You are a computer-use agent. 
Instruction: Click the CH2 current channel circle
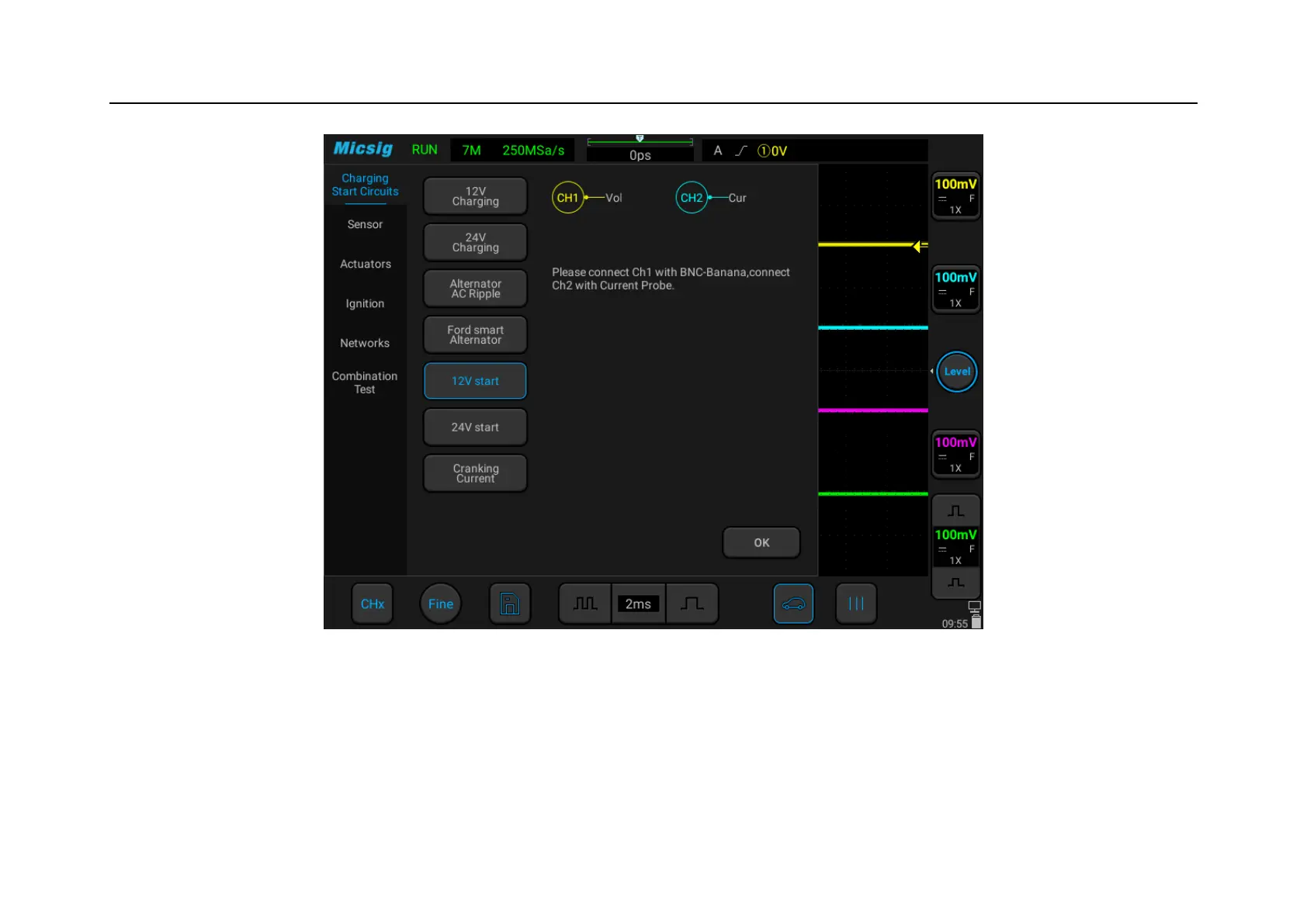tap(692, 198)
